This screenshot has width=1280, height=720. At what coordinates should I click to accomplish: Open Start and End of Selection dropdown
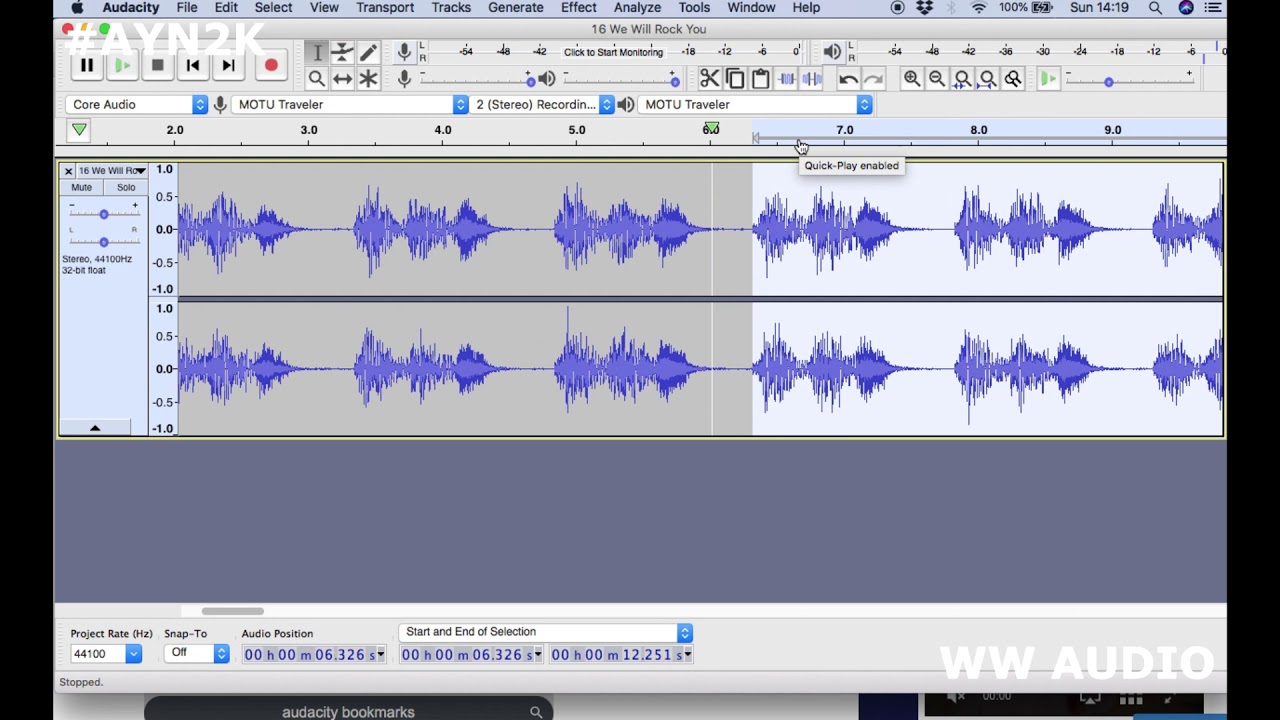click(x=545, y=633)
